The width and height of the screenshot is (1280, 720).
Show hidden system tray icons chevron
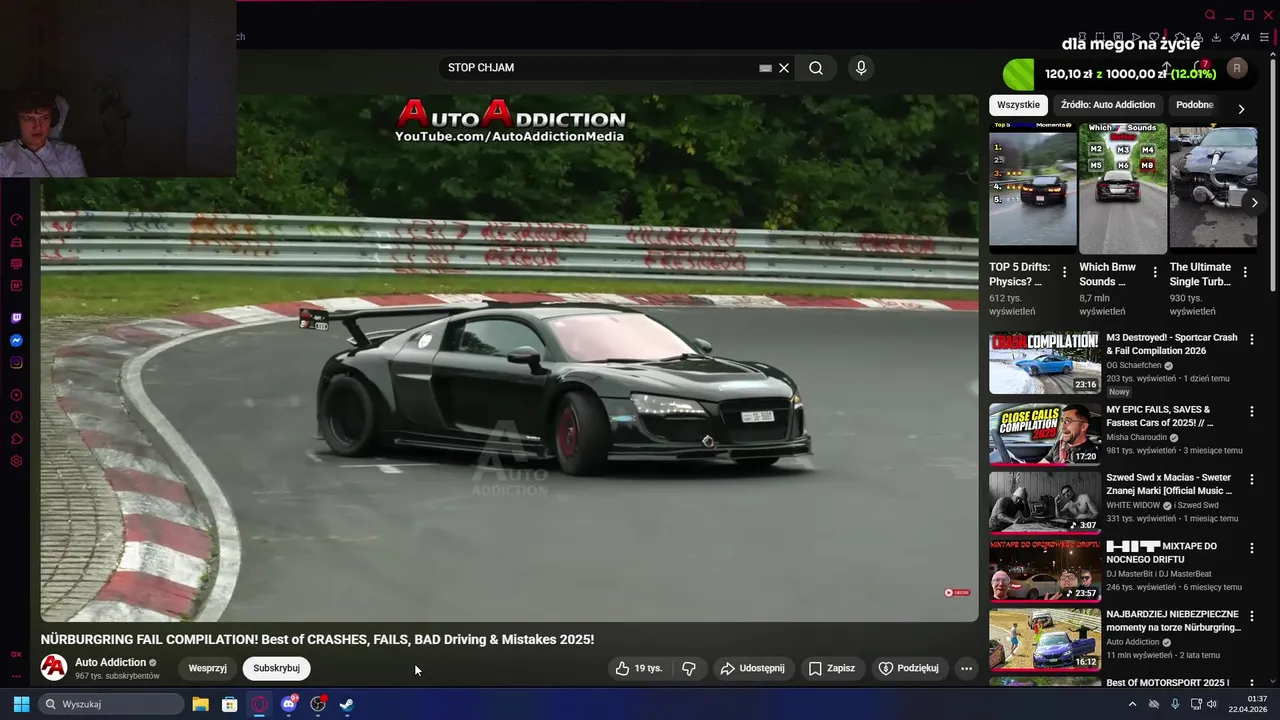[x=1132, y=704]
